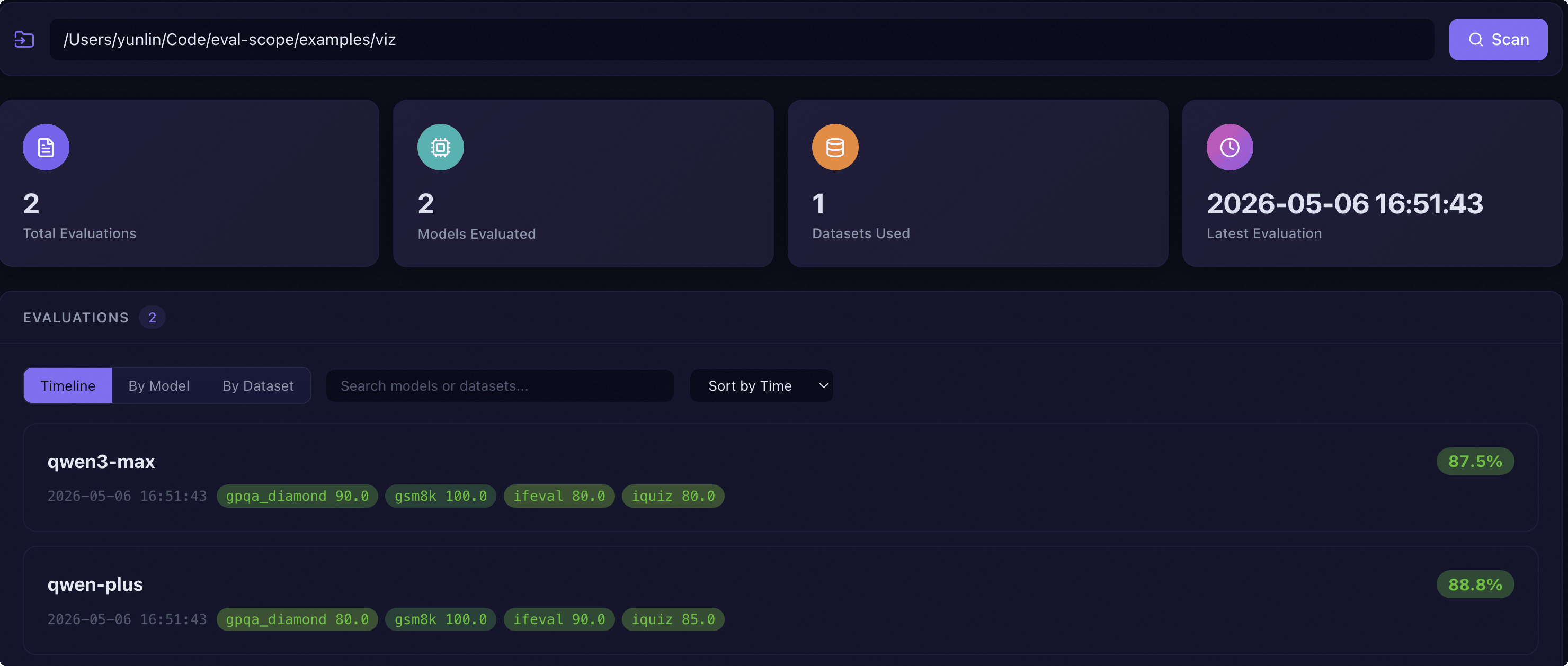1568x666 pixels.
Task: Click the iquiz 85.0 tag
Action: (673, 619)
